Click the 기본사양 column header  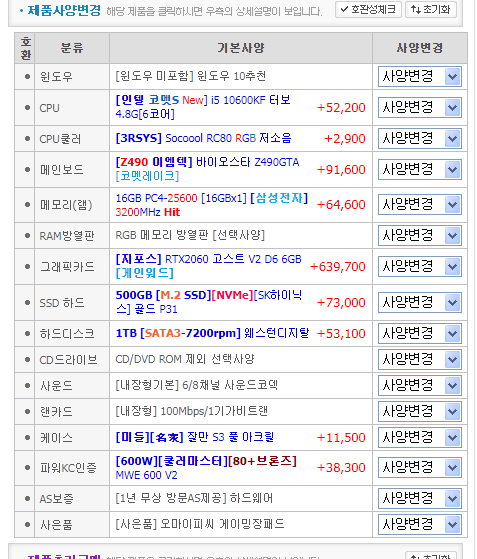click(x=241, y=48)
